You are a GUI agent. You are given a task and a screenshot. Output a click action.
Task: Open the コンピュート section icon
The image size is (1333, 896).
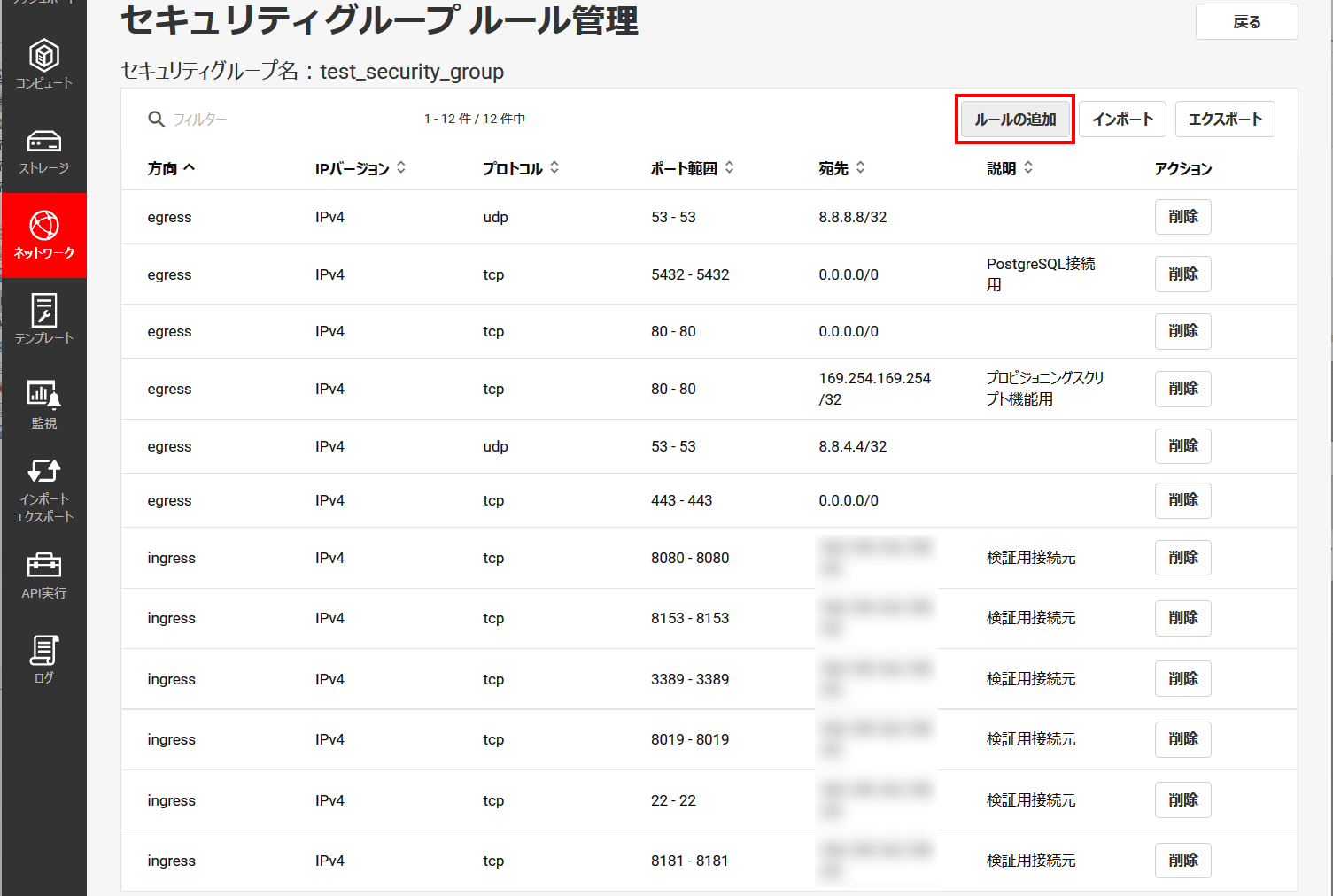tap(44, 56)
